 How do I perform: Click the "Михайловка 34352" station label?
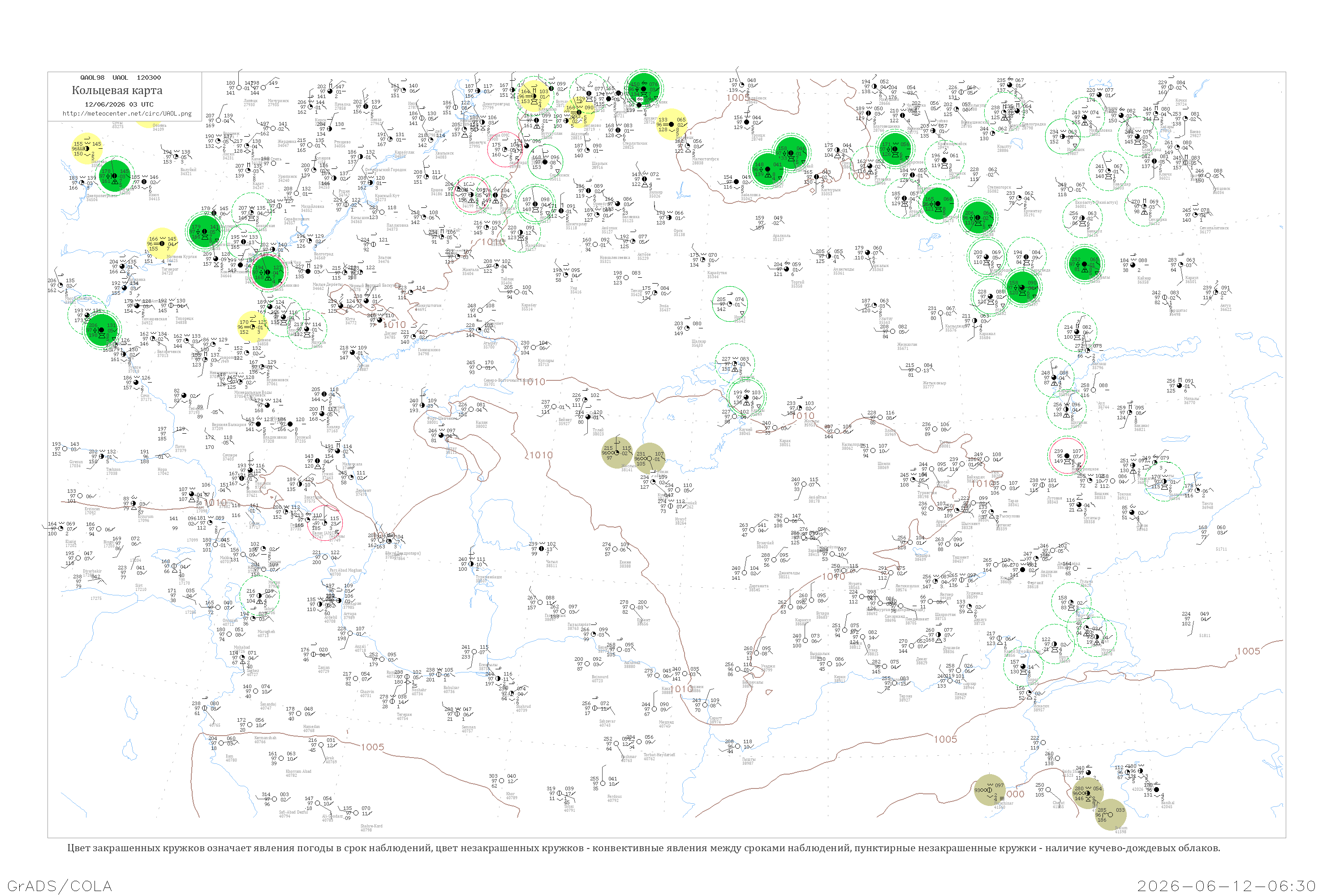point(313,208)
